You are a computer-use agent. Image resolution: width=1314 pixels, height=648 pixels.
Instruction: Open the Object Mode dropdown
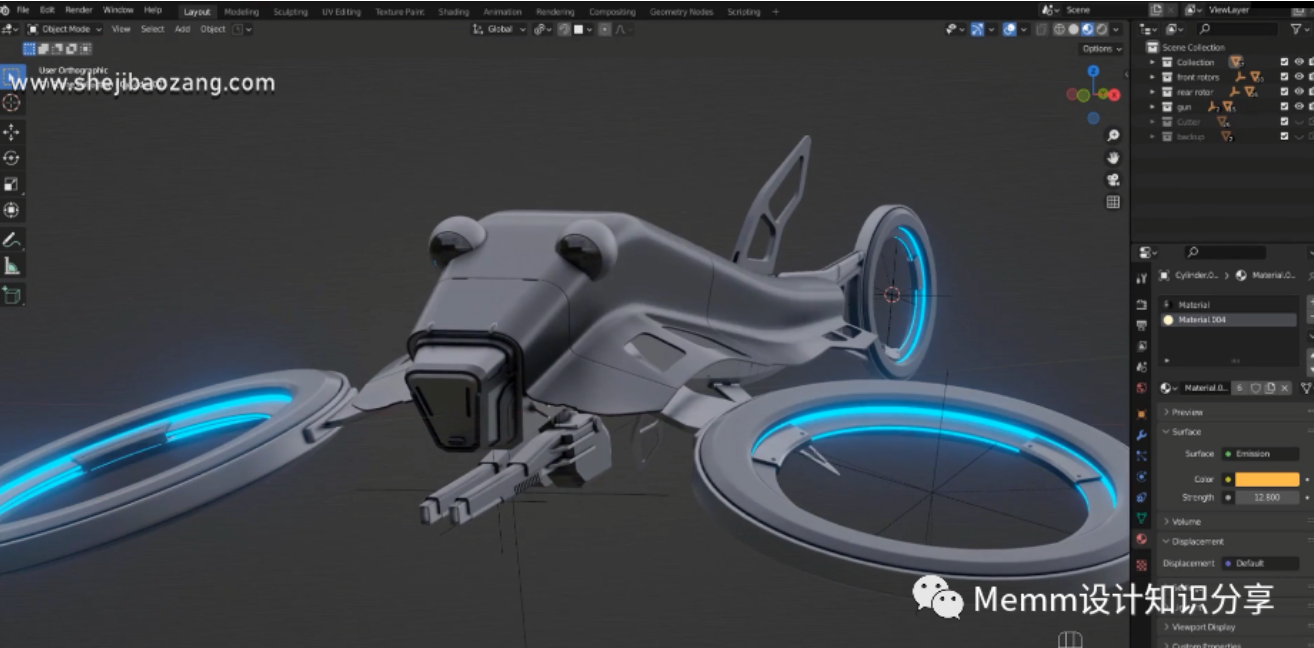65,29
